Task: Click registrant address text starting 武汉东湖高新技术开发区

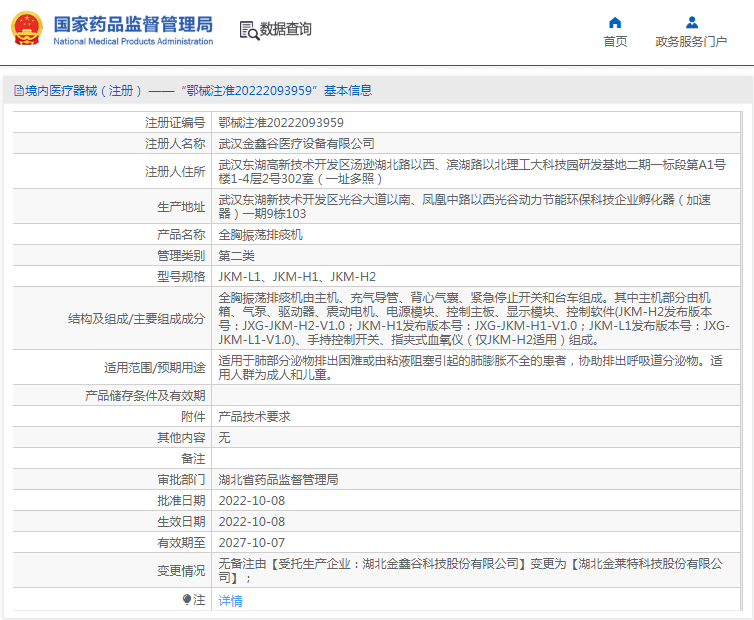Action: pos(472,172)
